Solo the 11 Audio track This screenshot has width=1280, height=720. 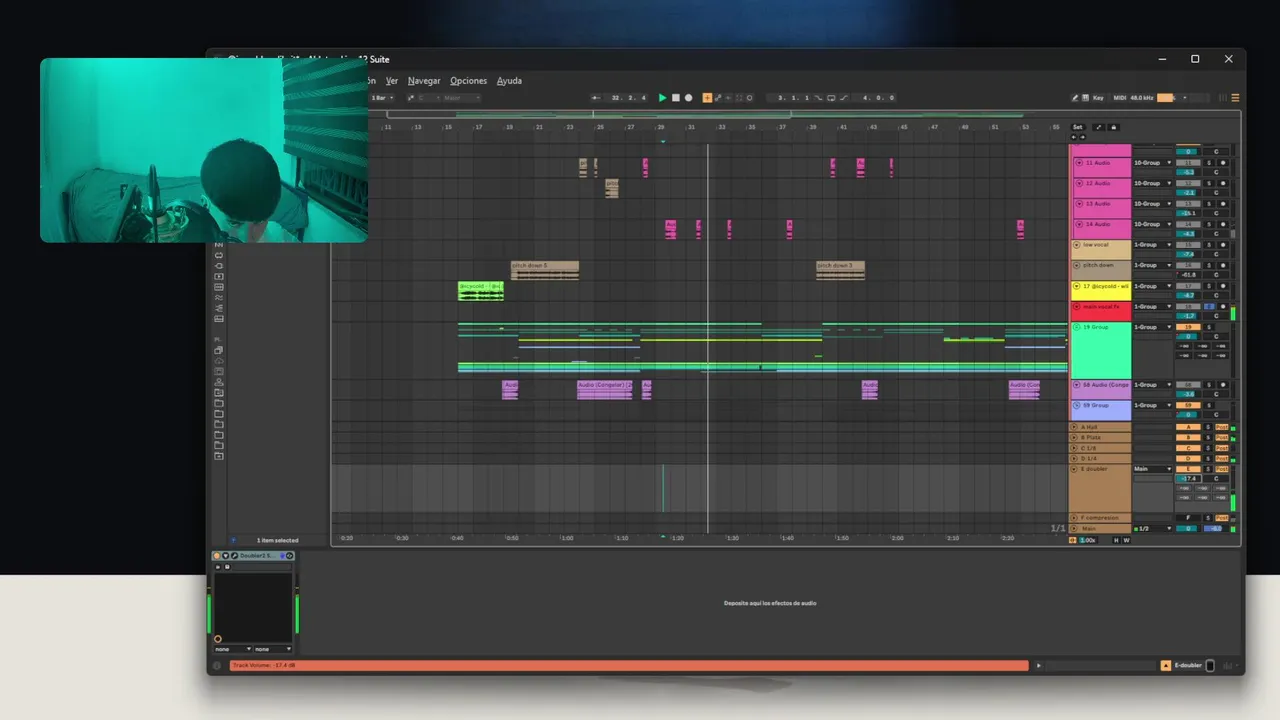pyautogui.click(x=1208, y=162)
